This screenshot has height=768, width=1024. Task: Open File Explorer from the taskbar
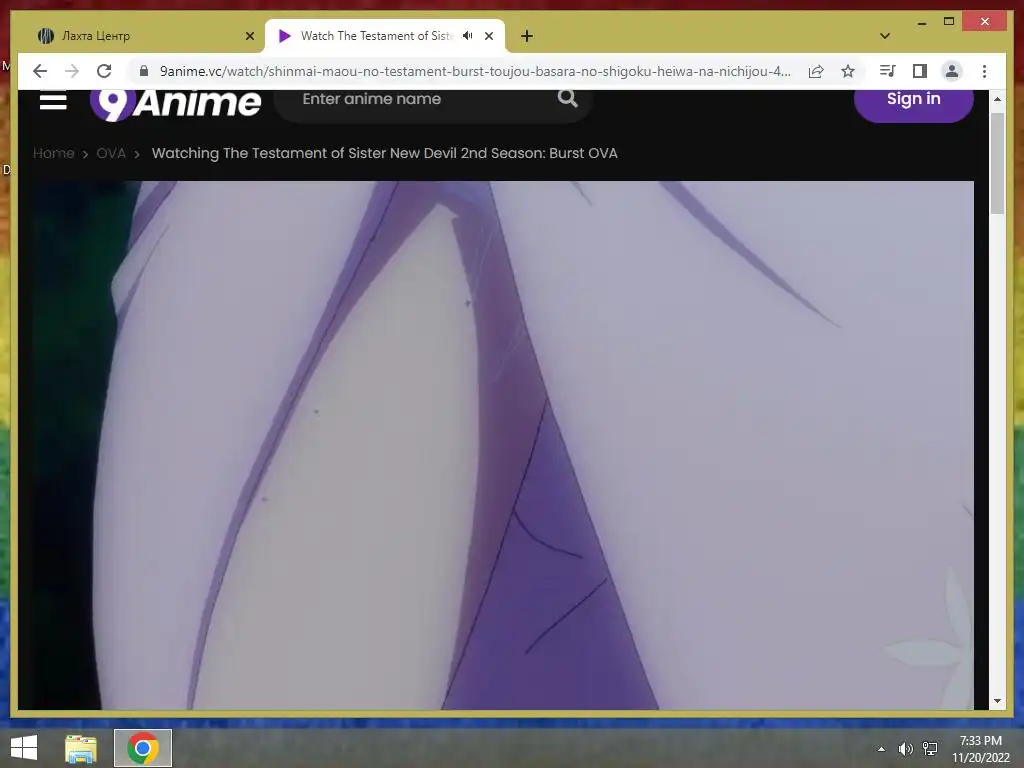tap(81, 748)
